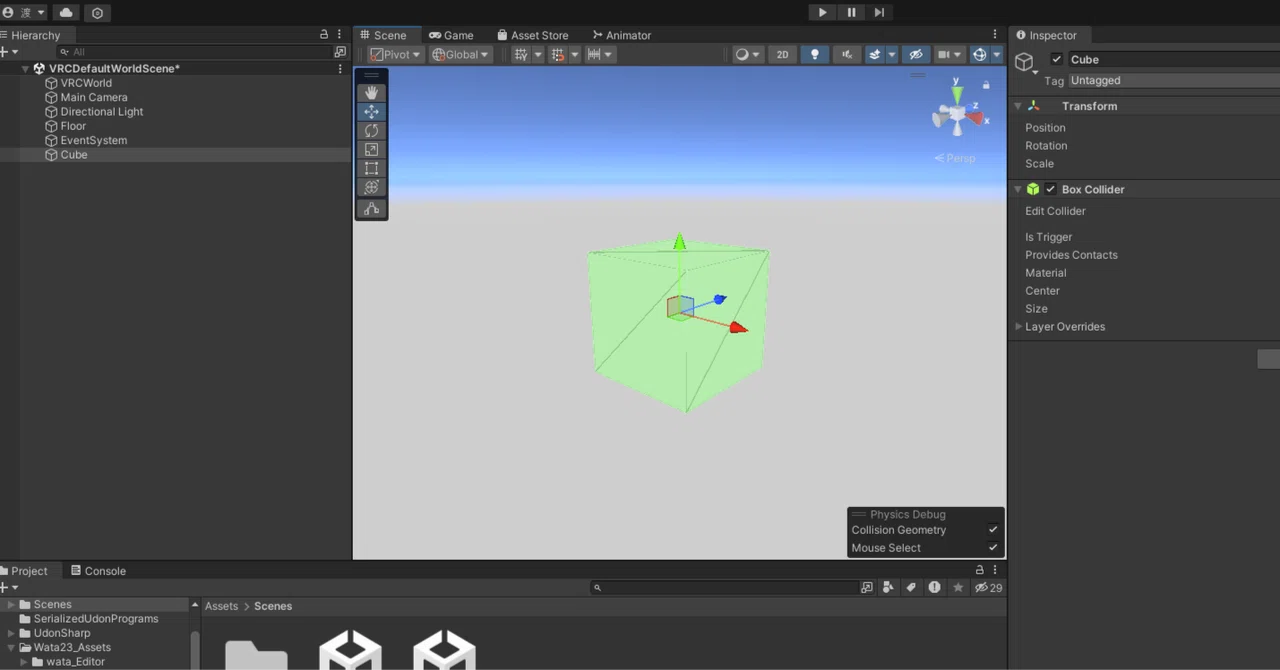This screenshot has width=1280, height=670.
Task: Click the scene gizmo lock icon
Action: (x=986, y=85)
